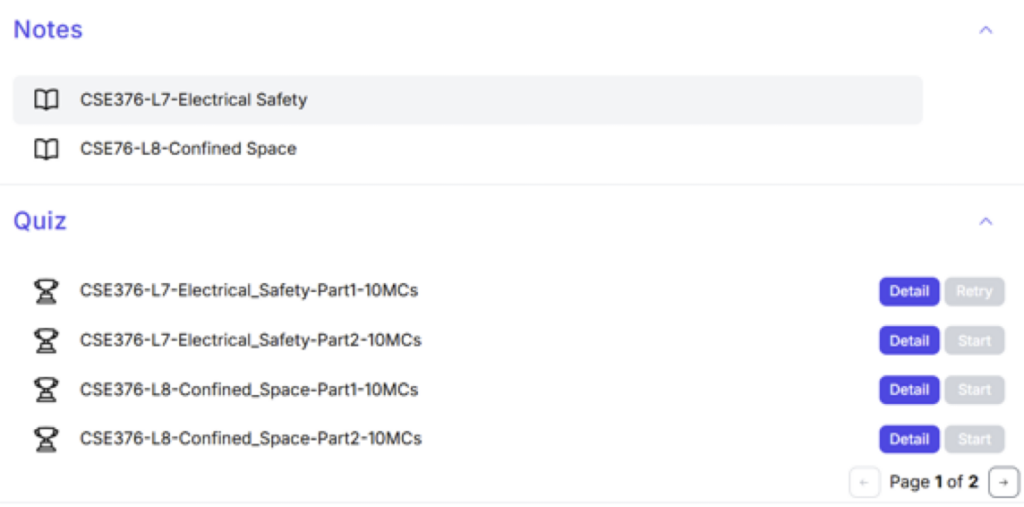1024x507 pixels.
Task: Go to next quiz page arrow
Action: (x=1003, y=482)
